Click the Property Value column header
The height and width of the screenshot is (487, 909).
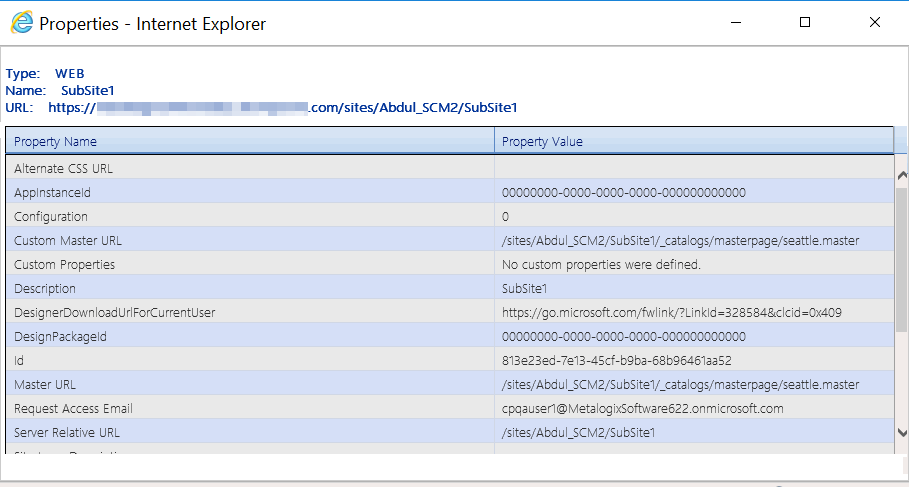pyautogui.click(x=542, y=142)
